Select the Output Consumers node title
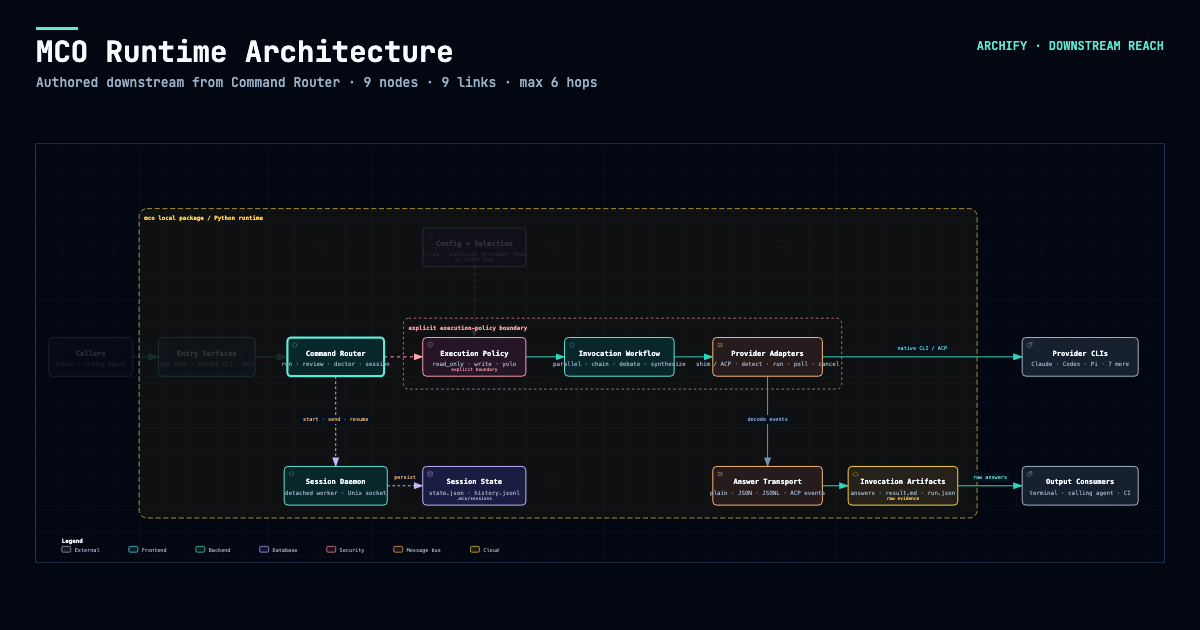Viewport: 1200px width, 630px height. (1080, 482)
